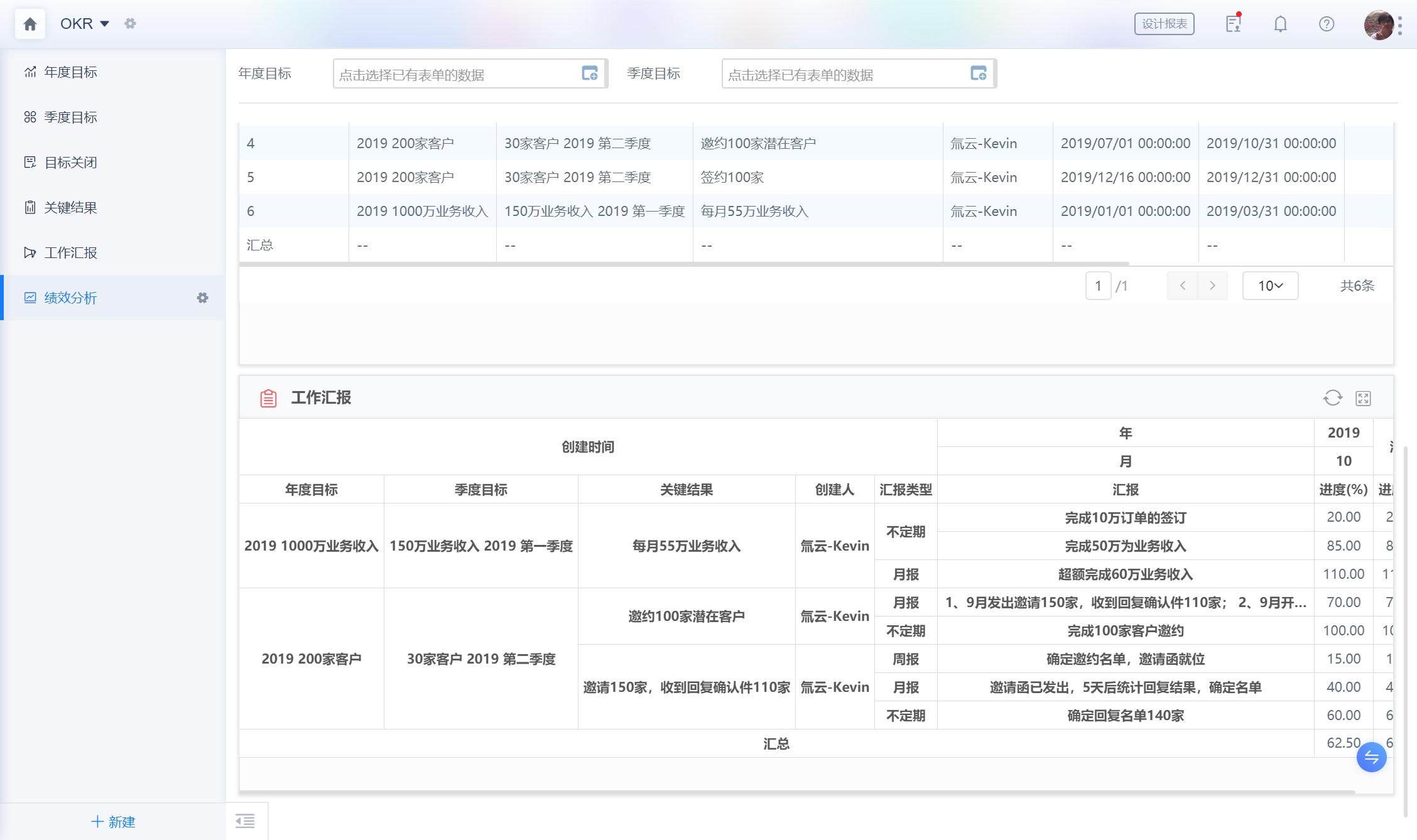Open 季度目标 in the sidebar

[x=113, y=117]
